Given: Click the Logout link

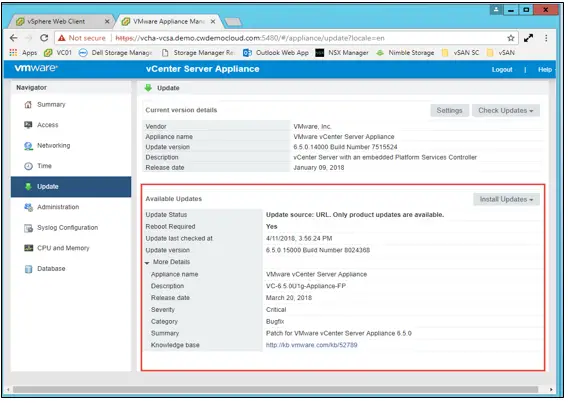Looking at the screenshot, I should point(502,70).
